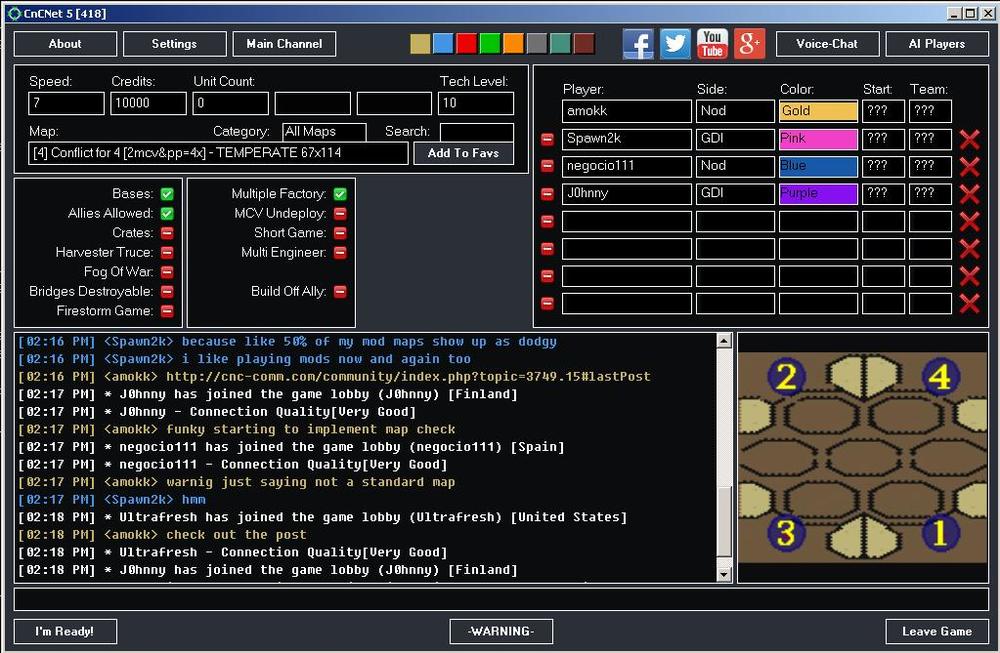This screenshot has width=1000, height=653.
Task: Open the Category dropdown showing All Maps
Action: (324, 132)
